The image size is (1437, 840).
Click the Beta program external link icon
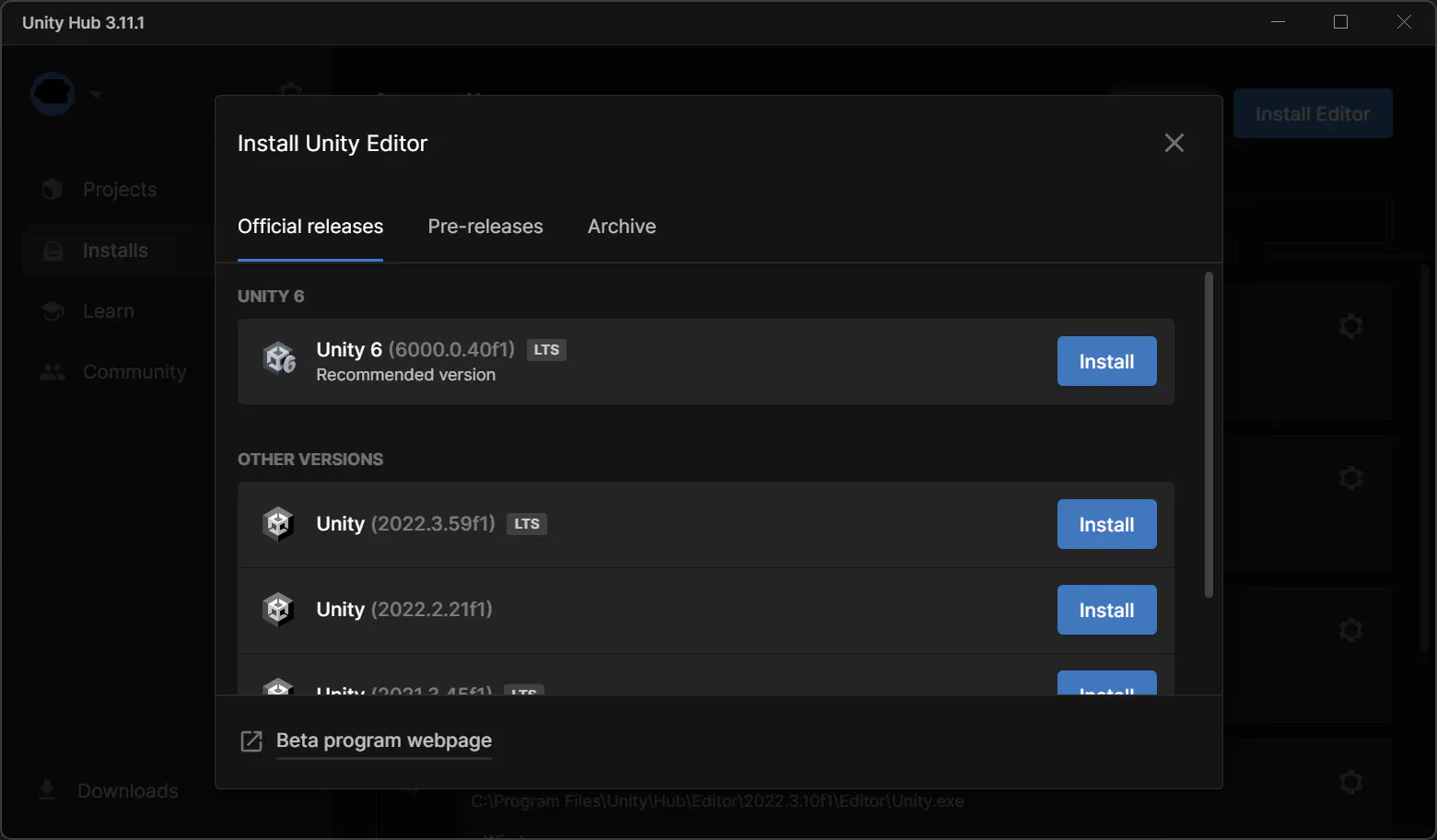point(251,741)
